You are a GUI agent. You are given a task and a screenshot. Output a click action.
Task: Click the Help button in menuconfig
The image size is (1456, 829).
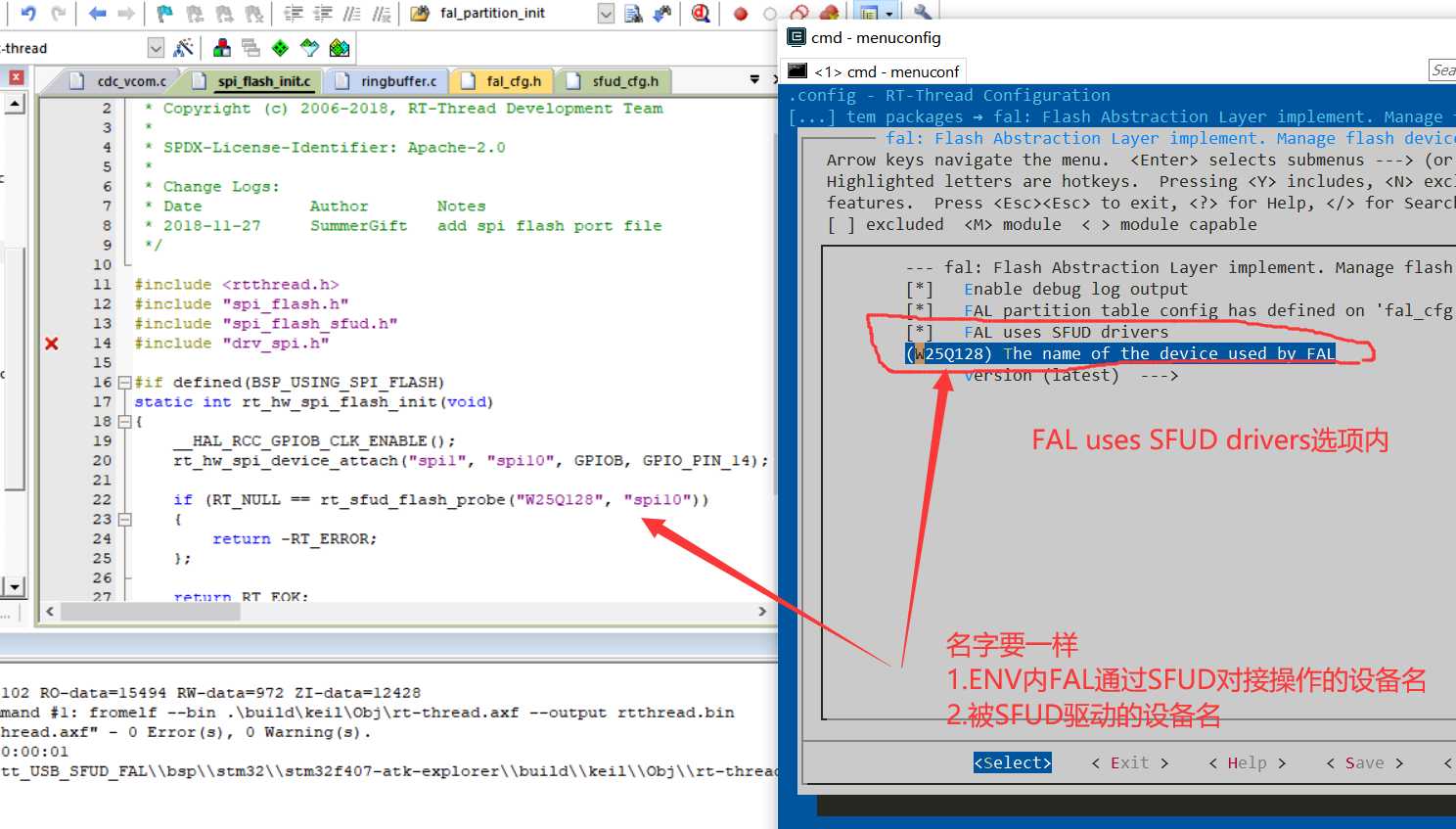(x=1248, y=762)
